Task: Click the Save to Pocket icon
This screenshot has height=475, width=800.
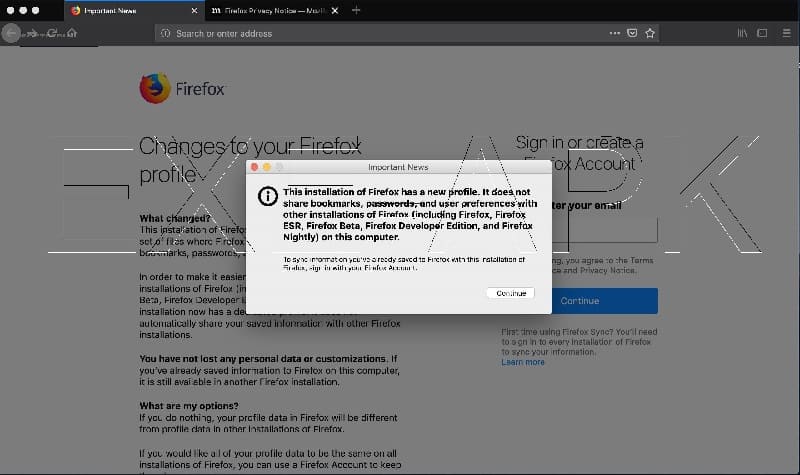Action: click(632, 33)
